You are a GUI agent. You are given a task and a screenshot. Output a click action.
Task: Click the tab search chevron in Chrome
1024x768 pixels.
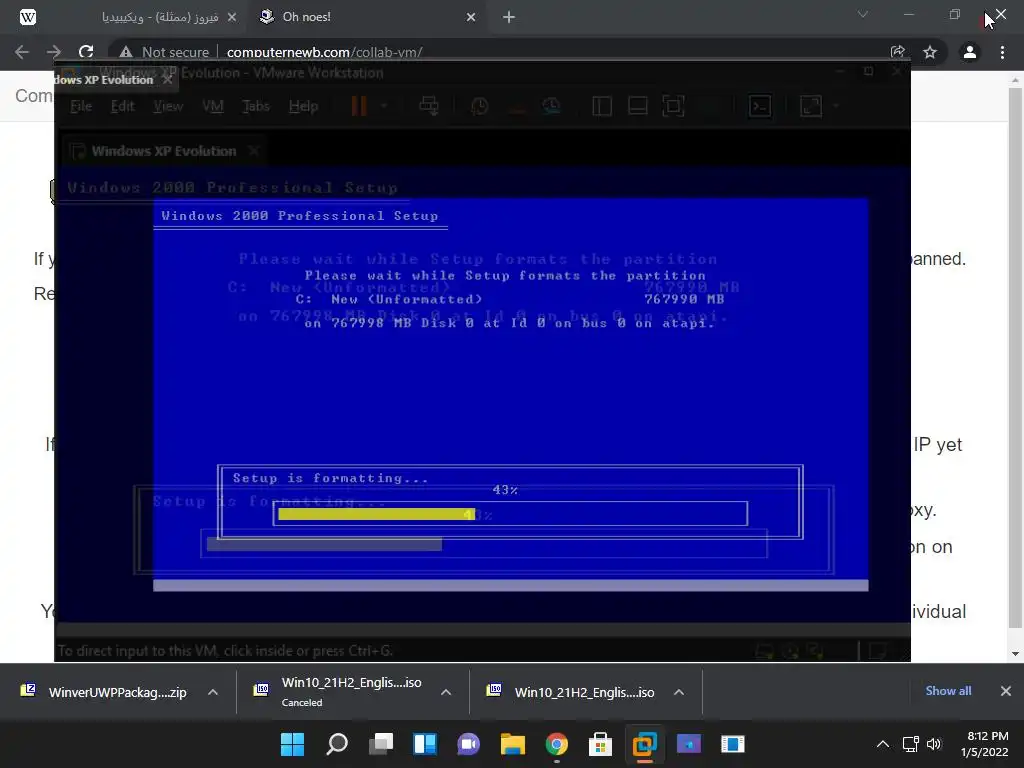point(863,14)
